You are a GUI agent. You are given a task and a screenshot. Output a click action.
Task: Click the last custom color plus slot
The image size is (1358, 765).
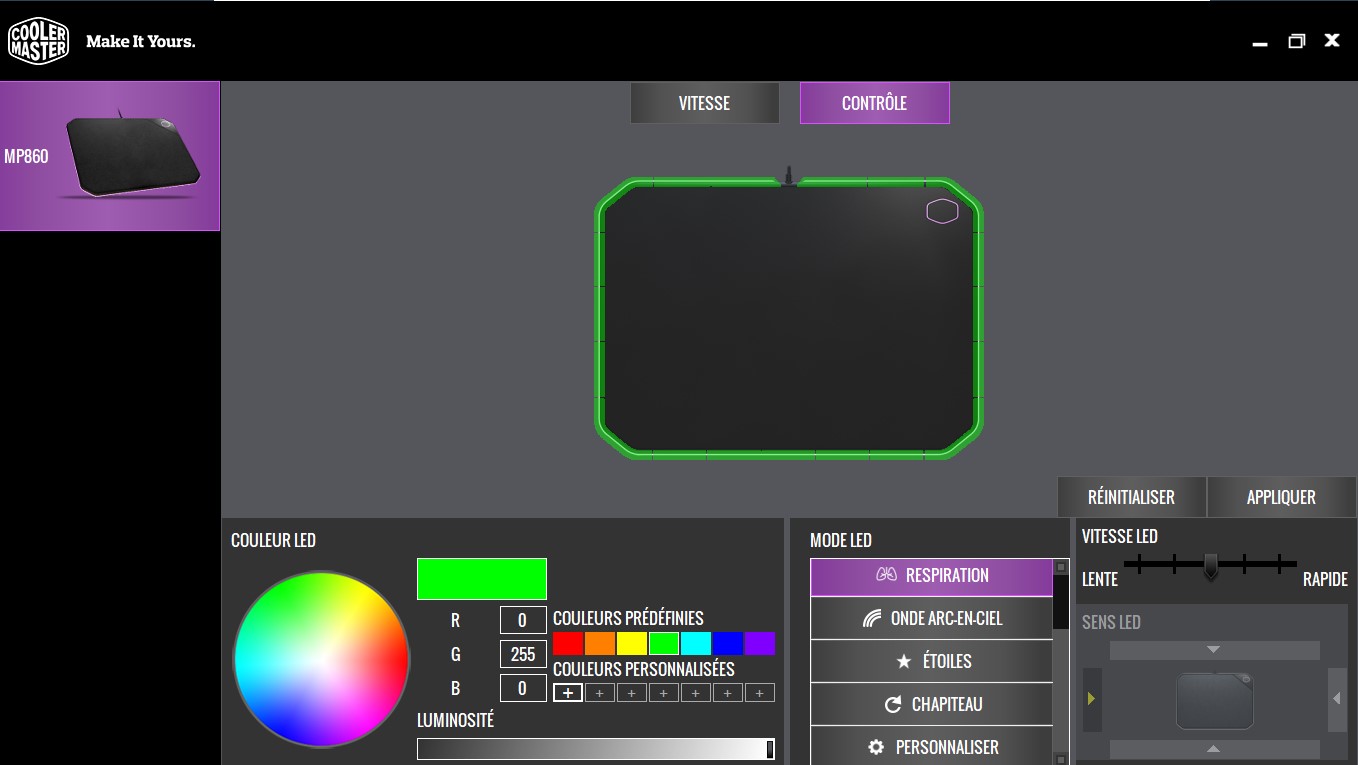pyautogui.click(x=760, y=693)
